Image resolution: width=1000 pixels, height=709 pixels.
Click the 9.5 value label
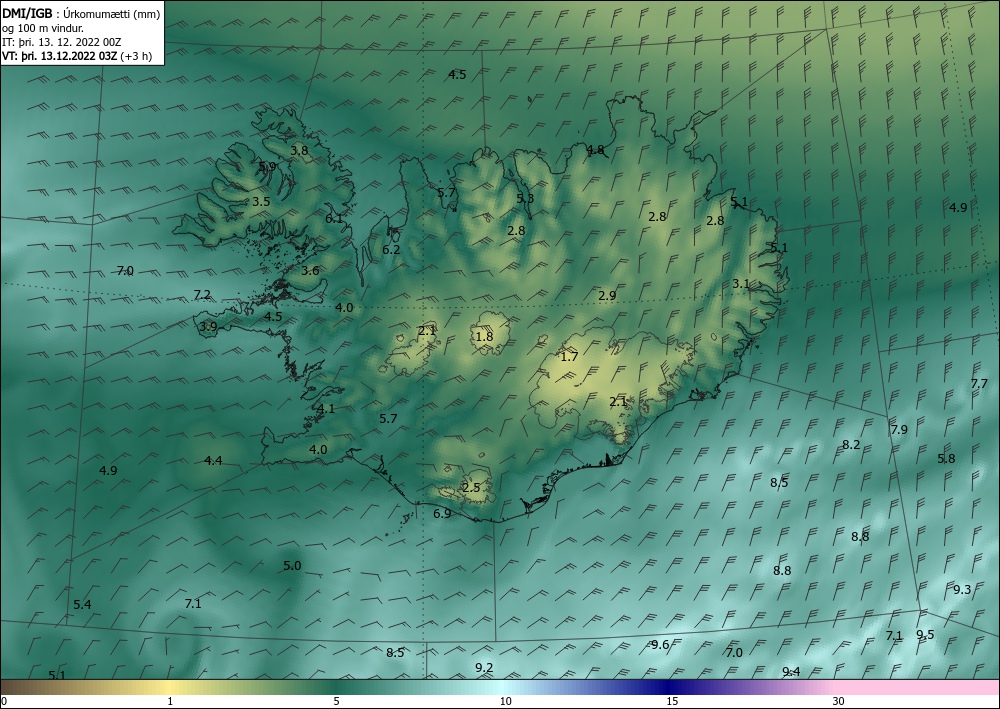click(x=925, y=634)
